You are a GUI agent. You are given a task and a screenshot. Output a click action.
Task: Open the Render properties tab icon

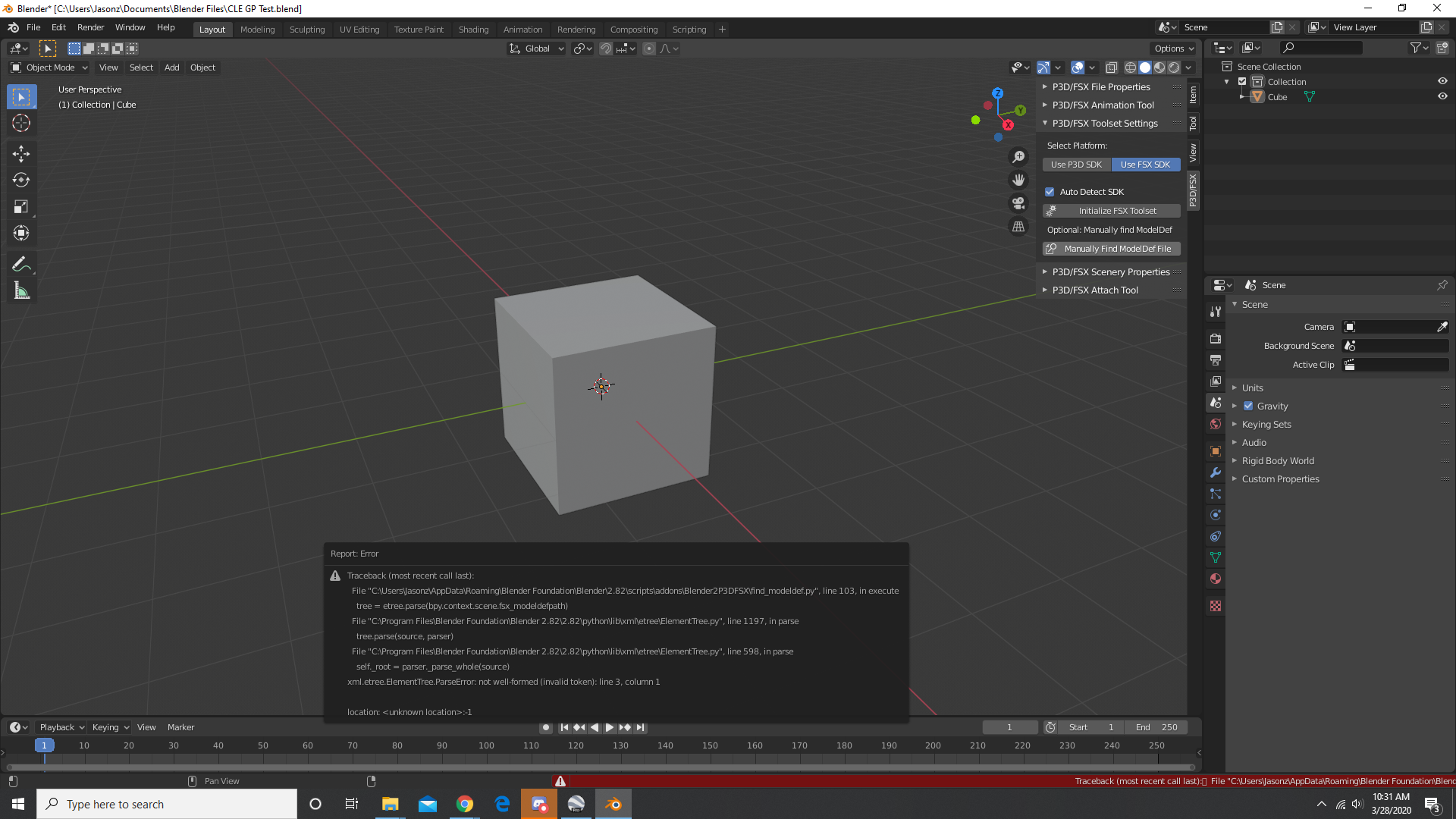coord(1216,338)
